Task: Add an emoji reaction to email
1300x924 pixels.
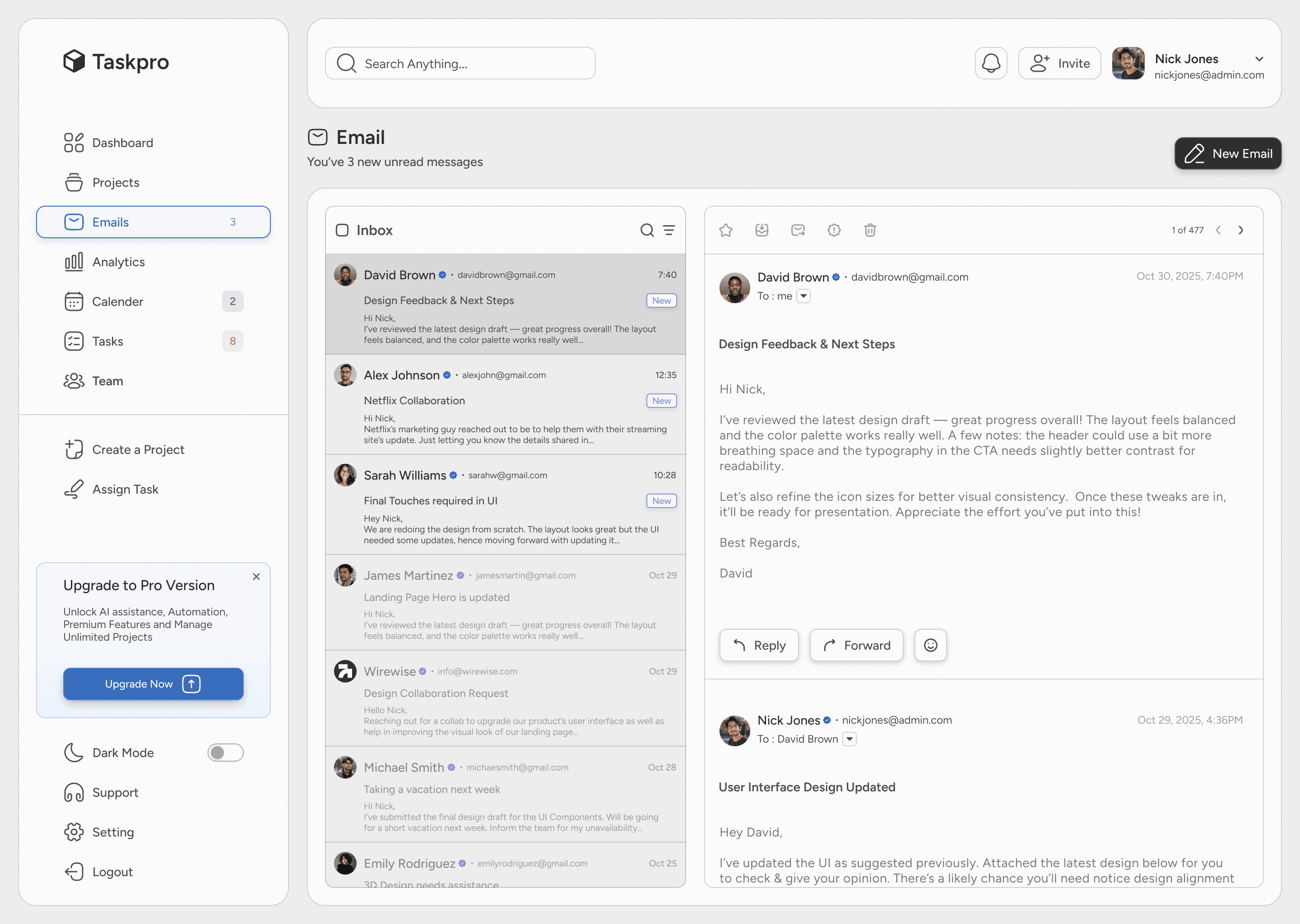Action: (930, 645)
